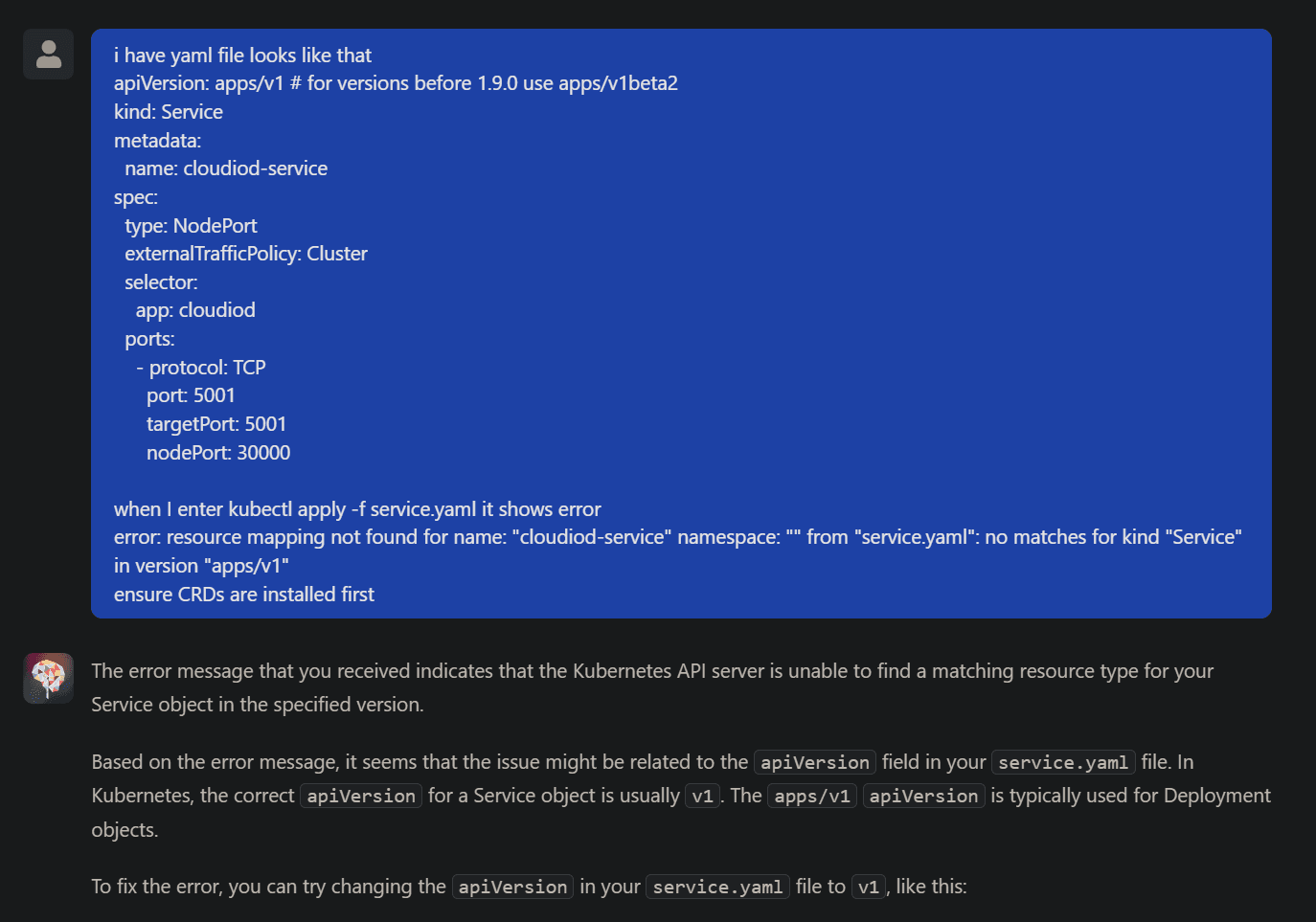Image resolution: width=1316 pixels, height=922 pixels.
Task: Click the 'apiVersion' chip after 'try changing the'
Action: coord(512,887)
